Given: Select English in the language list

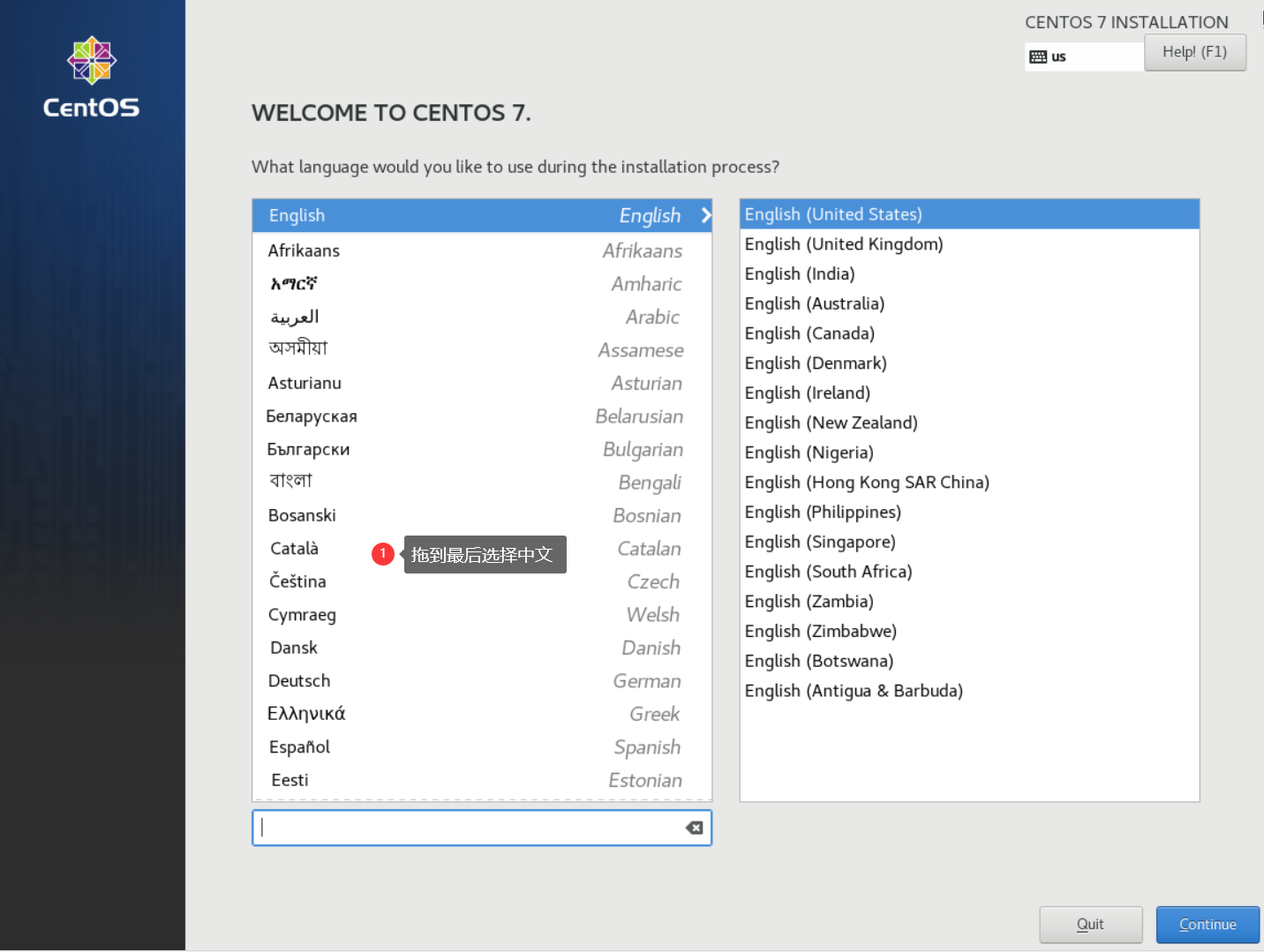Looking at the screenshot, I should (482, 215).
